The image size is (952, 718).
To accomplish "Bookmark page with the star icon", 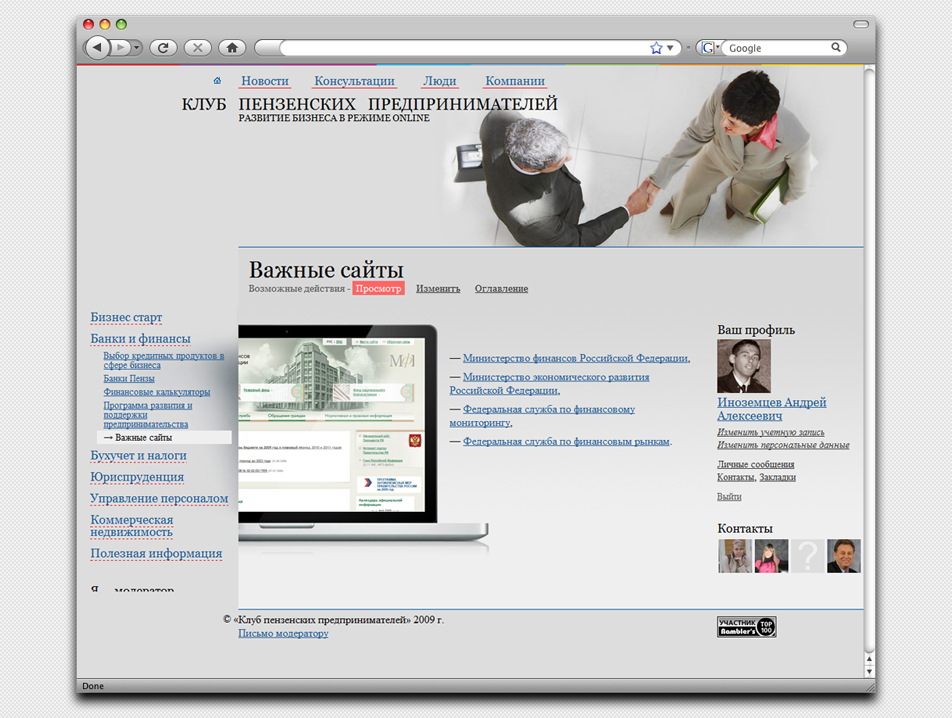I will click(656, 48).
